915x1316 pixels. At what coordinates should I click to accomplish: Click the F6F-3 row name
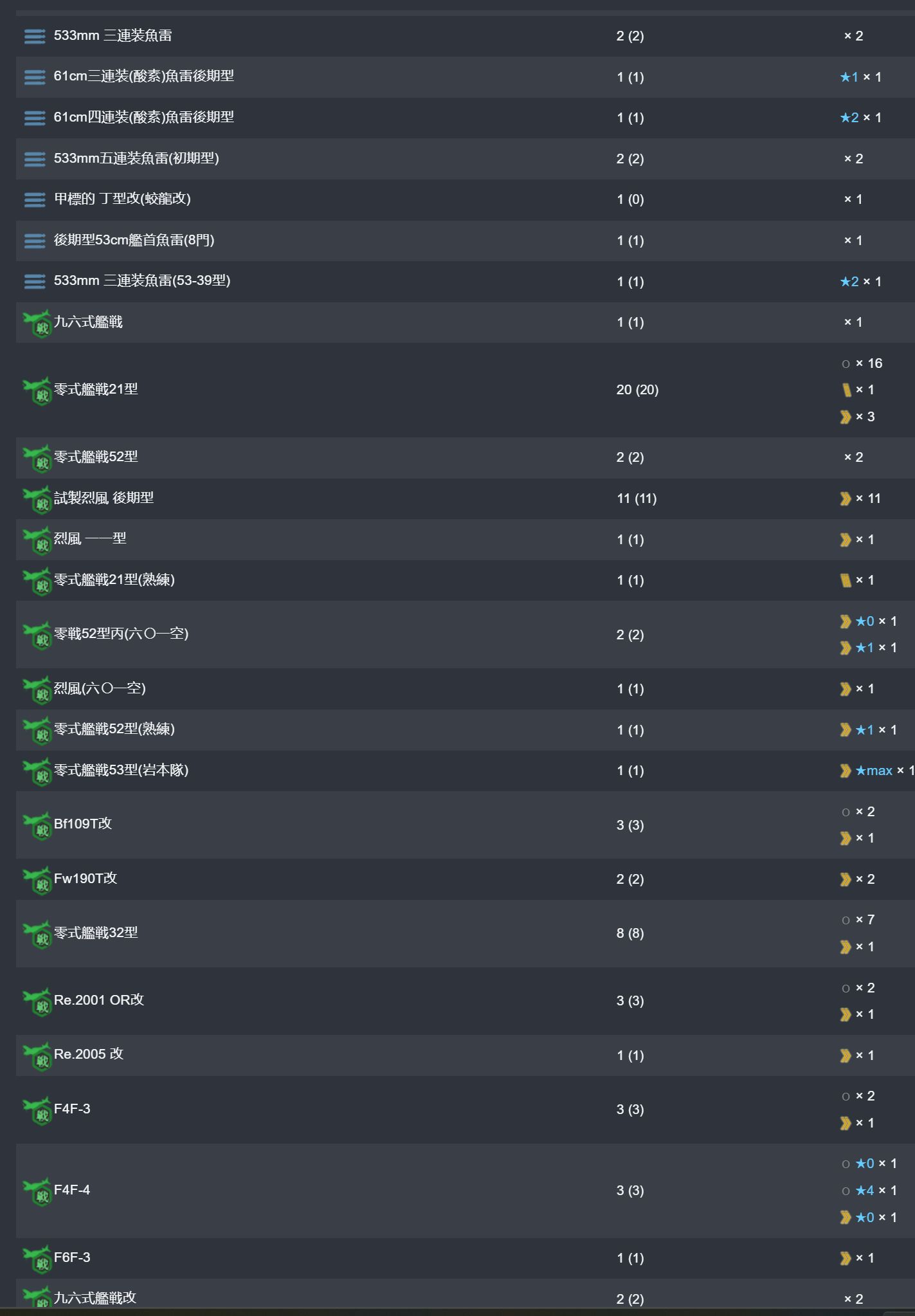pos(72,1258)
